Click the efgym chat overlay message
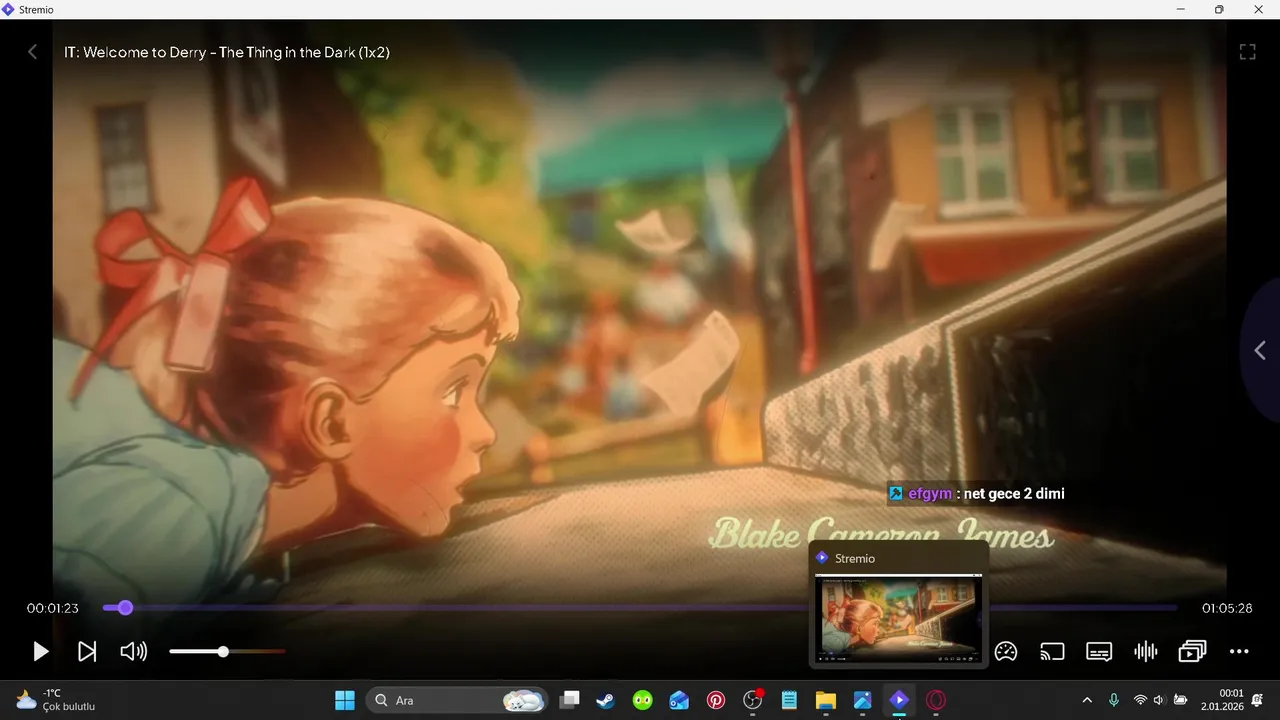The width and height of the screenshot is (1280, 720). 976,493
